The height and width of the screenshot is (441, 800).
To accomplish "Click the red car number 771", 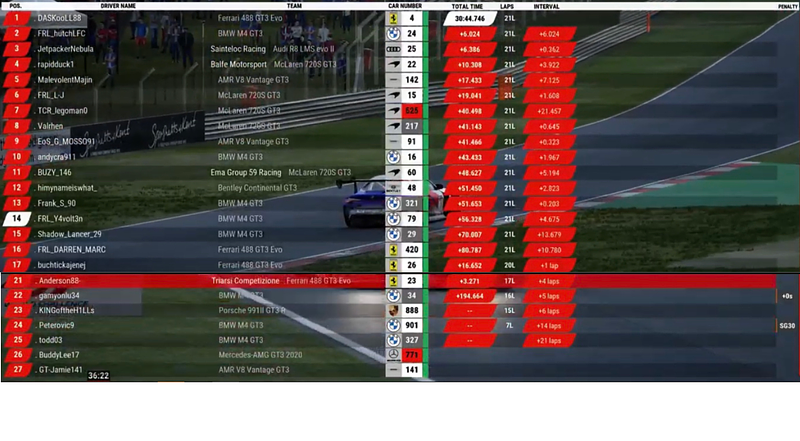I will pyautogui.click(x=412, y=355).
